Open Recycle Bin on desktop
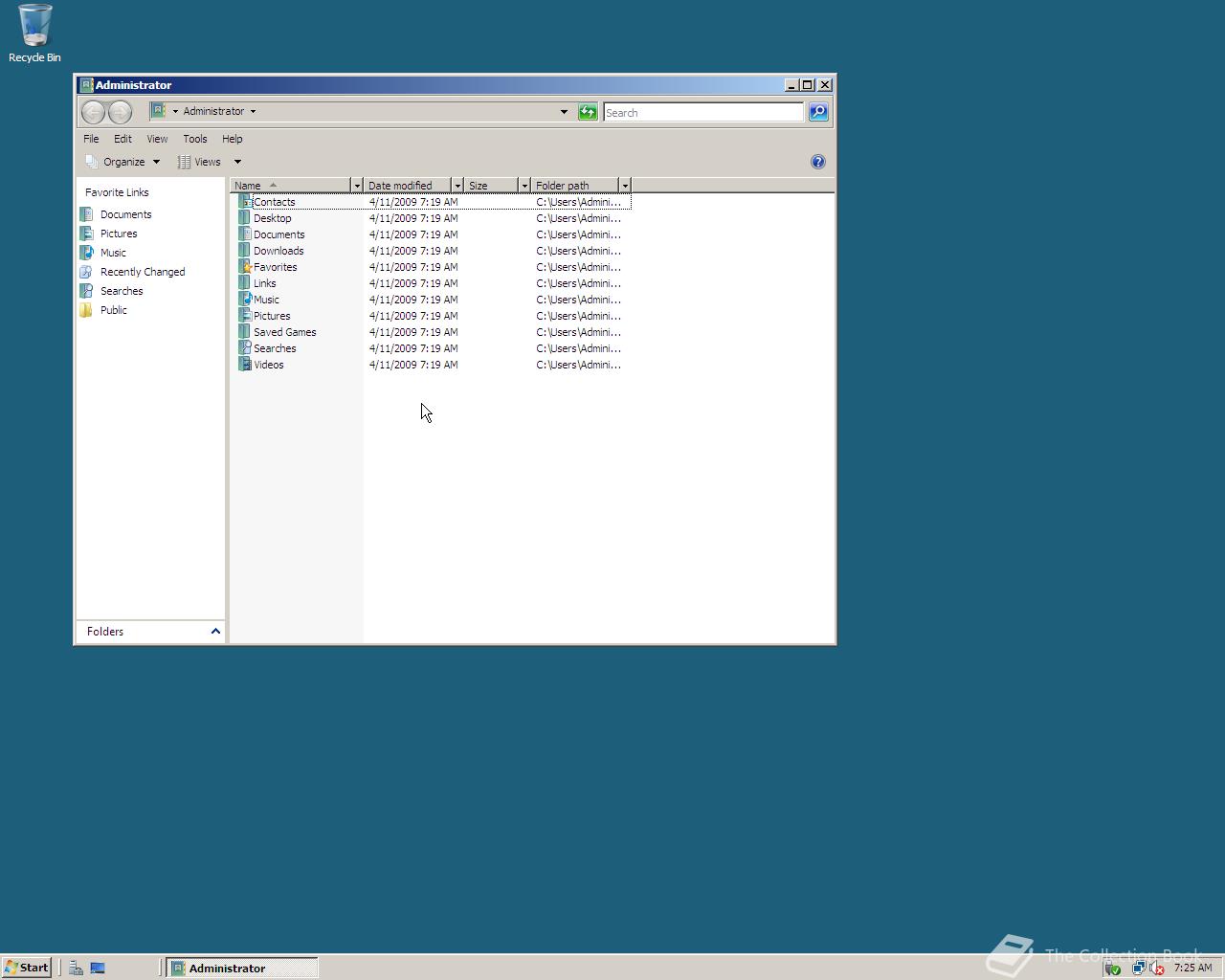Image resolution: width=1225 pixels, height=980 pixels. [x=34, y=33]
